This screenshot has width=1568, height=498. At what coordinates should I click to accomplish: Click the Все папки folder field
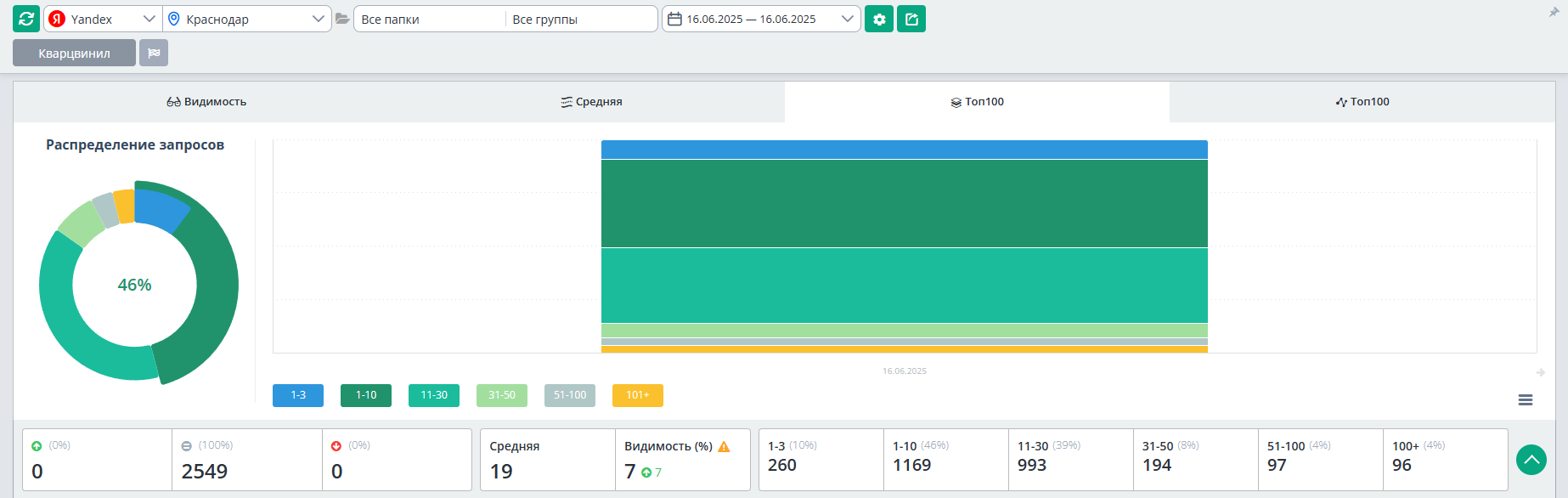(429, 19)
